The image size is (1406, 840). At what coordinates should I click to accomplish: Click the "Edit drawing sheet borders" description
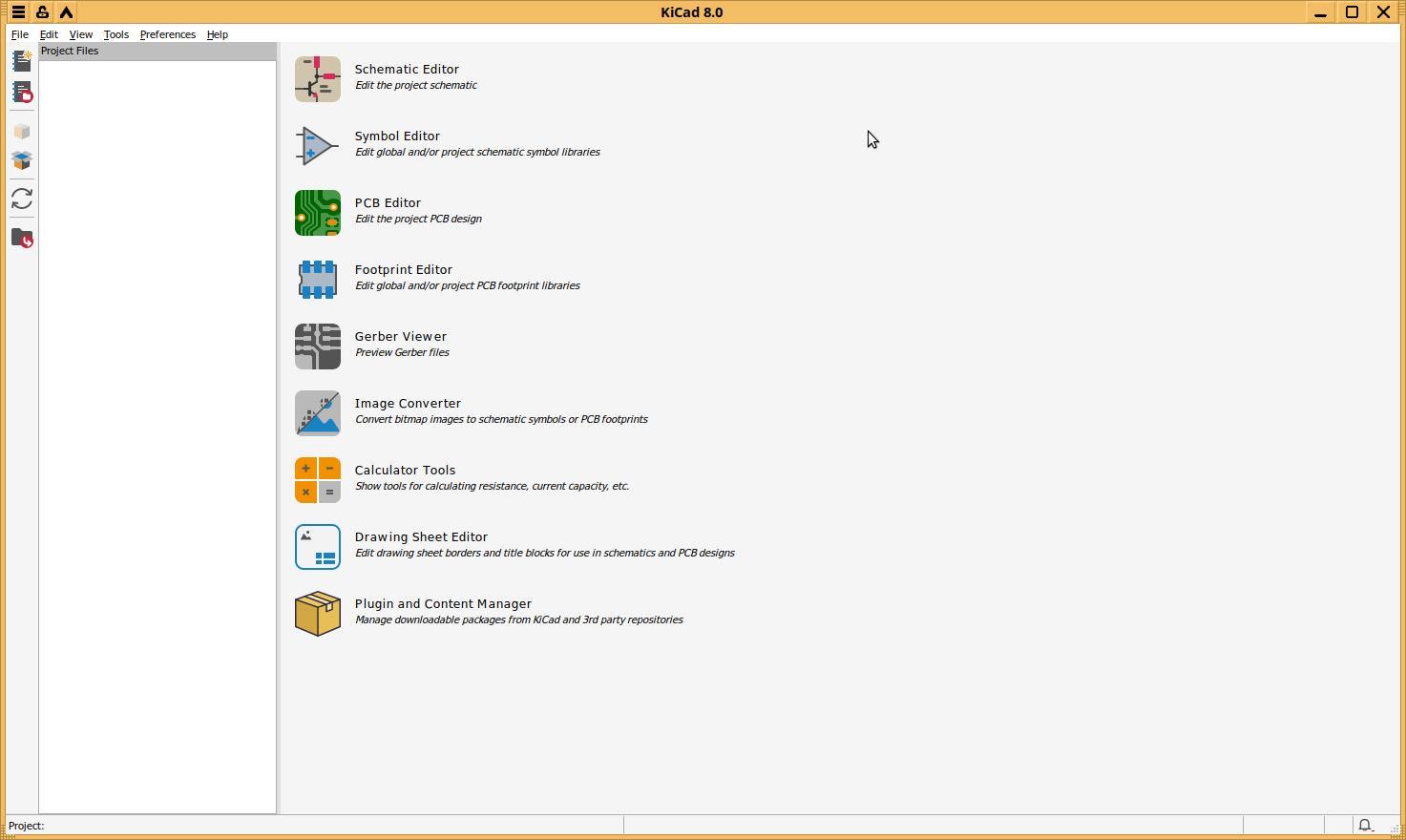pos(545,553)
